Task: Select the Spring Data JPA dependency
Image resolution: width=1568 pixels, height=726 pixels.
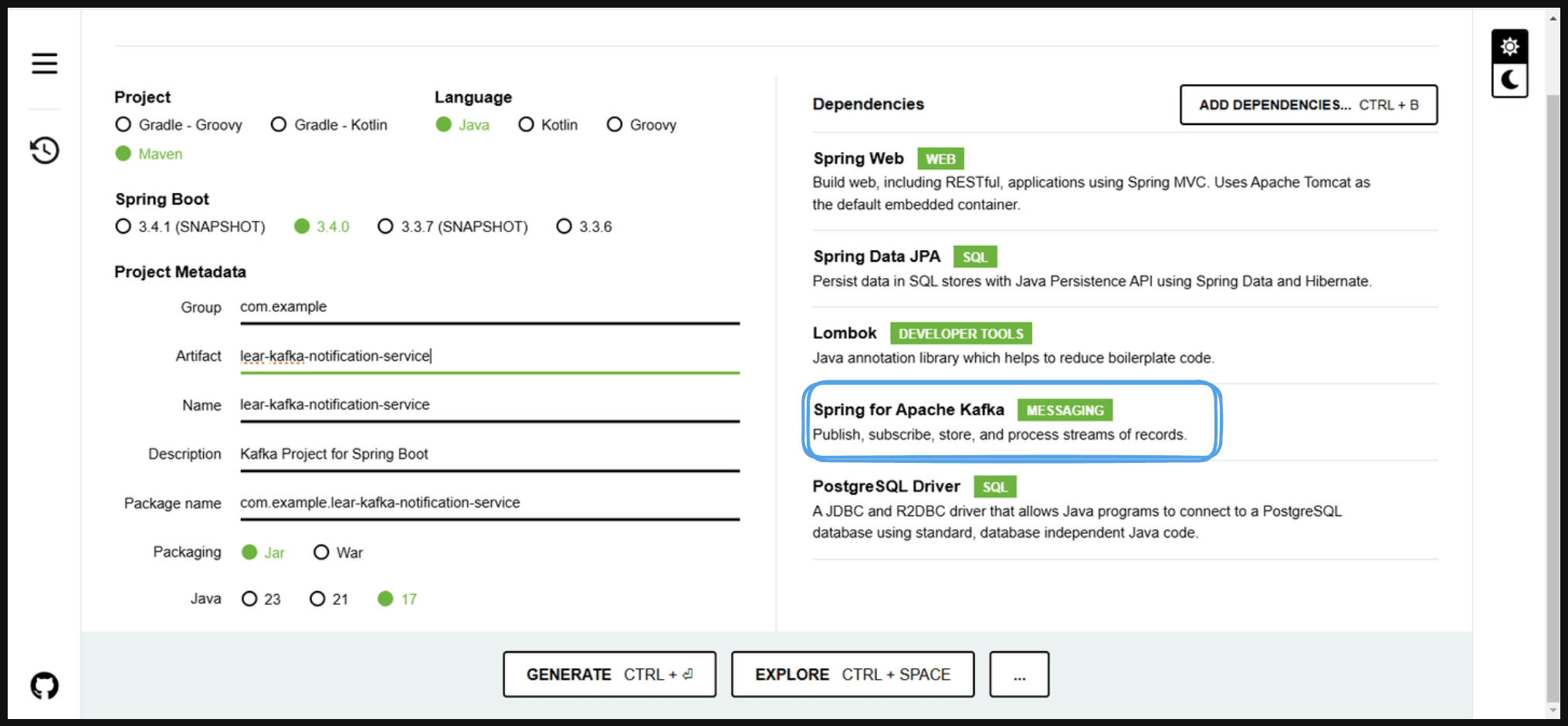Action: coord(1125,268)
